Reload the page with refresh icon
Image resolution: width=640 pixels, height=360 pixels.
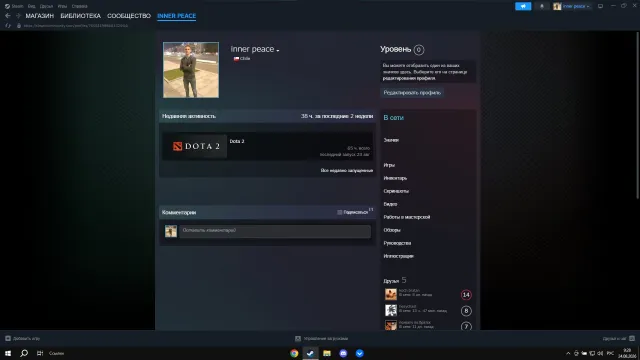pos(8,25)
